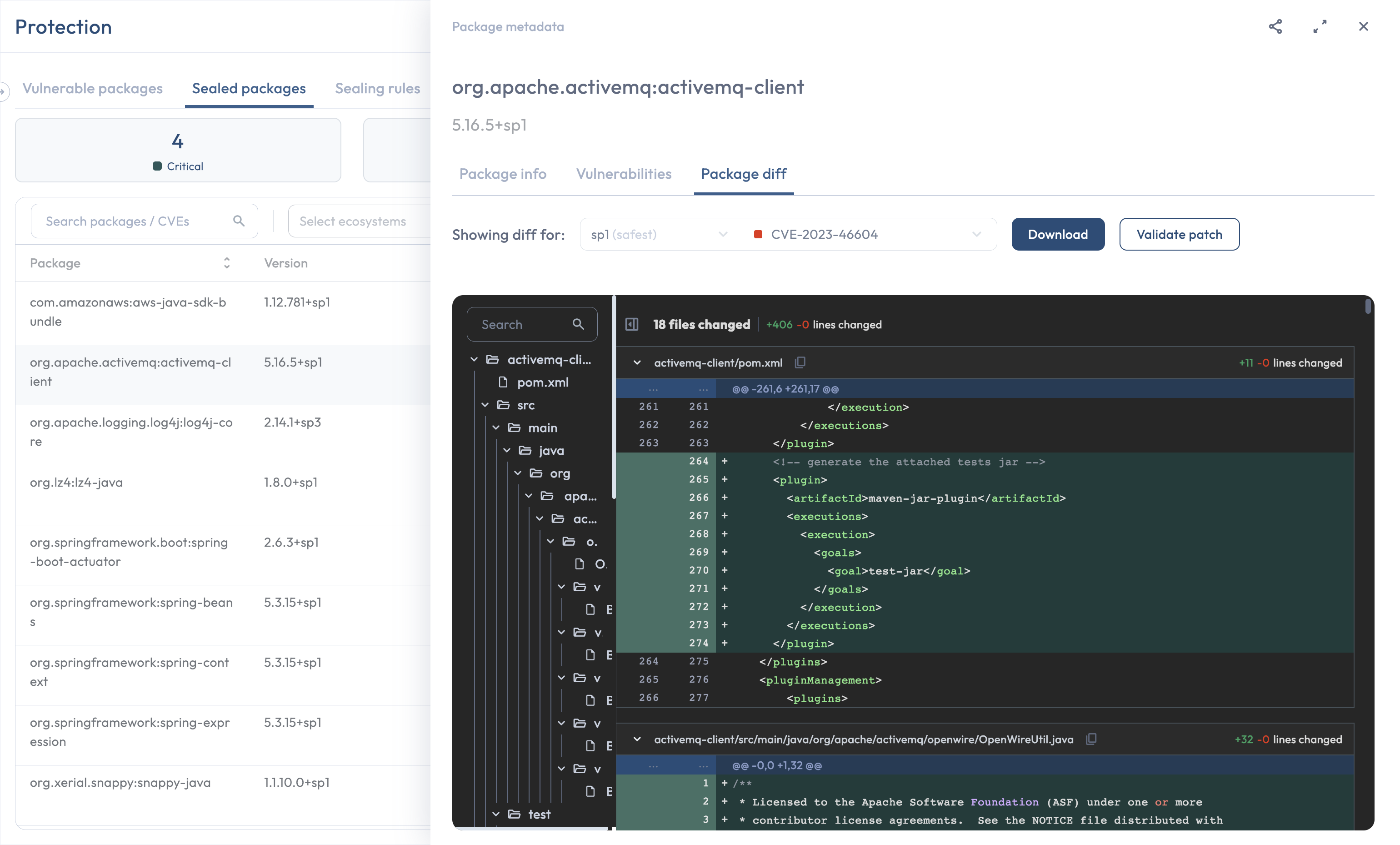Image resolution: width=1400 pixels, height=845 pixels.
Task: Focus the diff tree Search field
Action: click(x=531, y=324)
